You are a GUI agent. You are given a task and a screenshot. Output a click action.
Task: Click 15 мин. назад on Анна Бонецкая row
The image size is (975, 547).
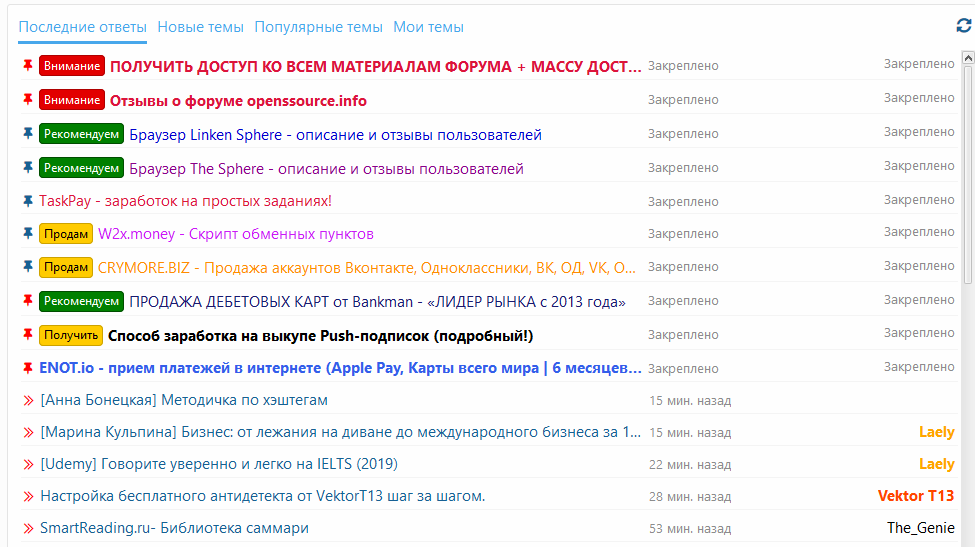(x=690, y=400)
